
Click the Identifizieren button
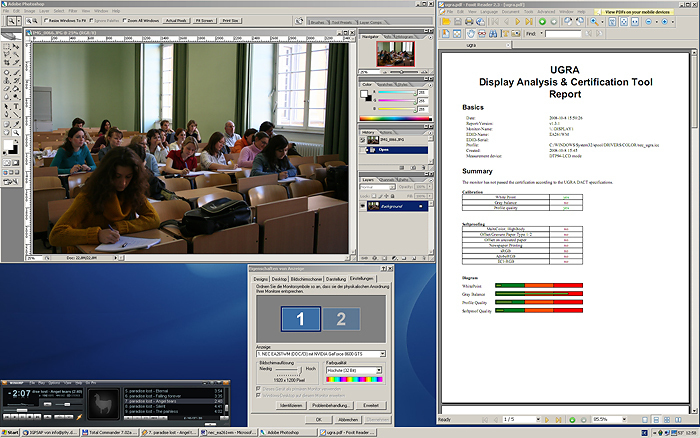pyautogui.click(x=291, y=405)
